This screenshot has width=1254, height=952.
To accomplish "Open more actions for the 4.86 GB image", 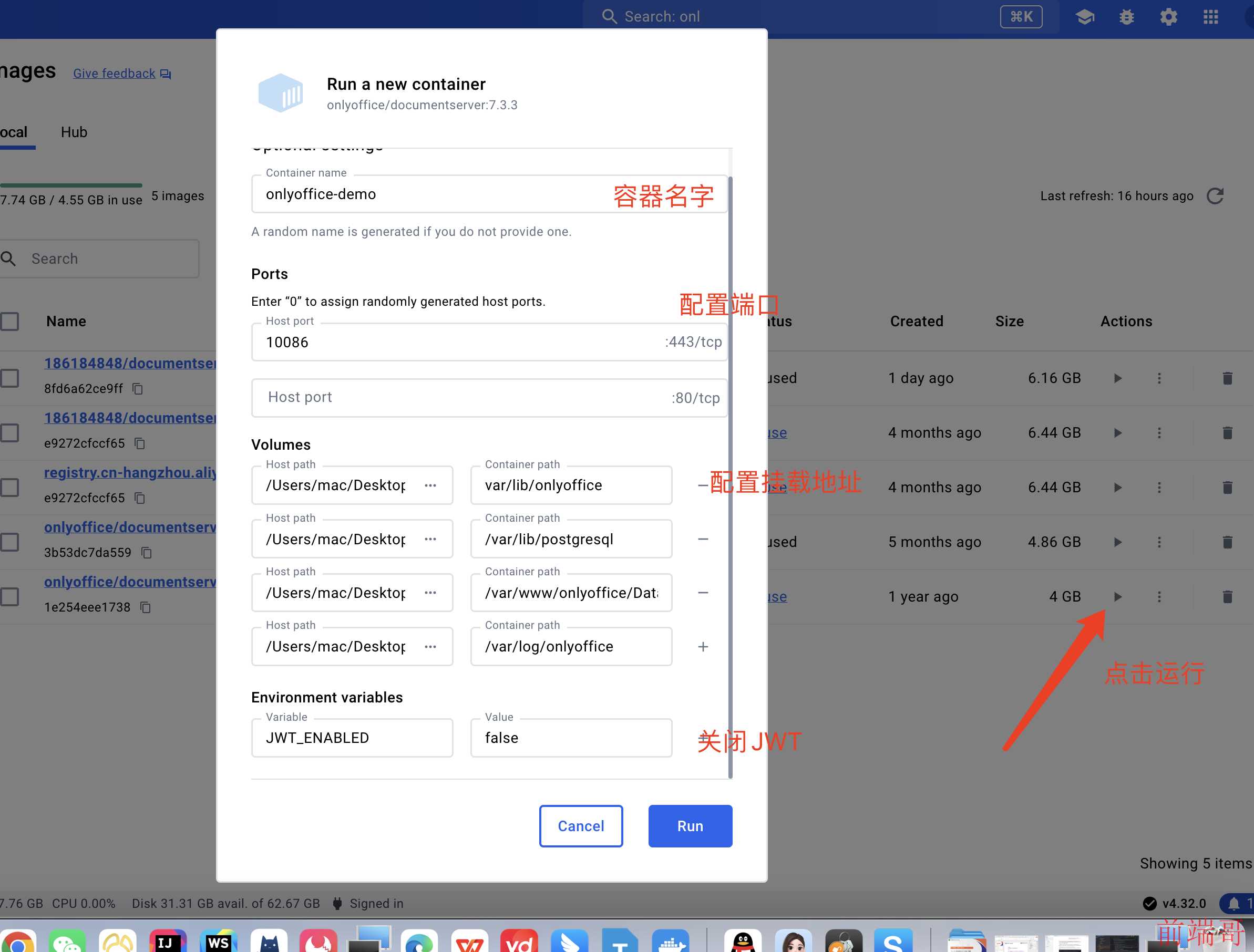I will tap(1159, 542).
